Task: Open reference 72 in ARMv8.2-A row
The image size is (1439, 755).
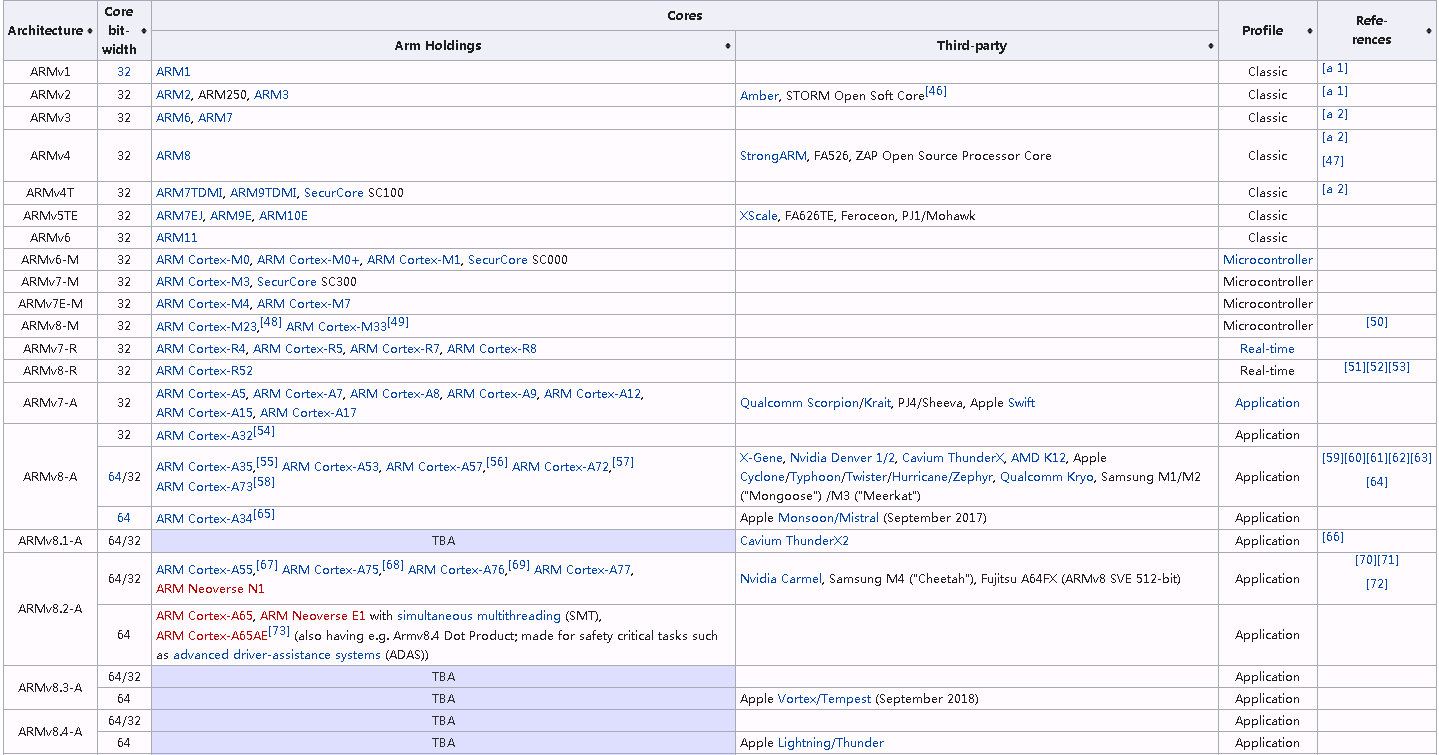Action: click(x=1377, y=584)
